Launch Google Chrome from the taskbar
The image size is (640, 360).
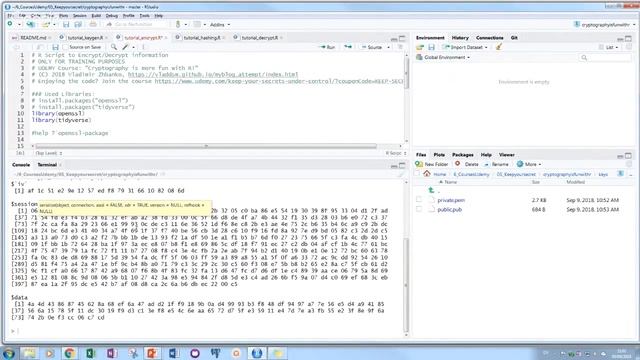[x=69, y=353]
